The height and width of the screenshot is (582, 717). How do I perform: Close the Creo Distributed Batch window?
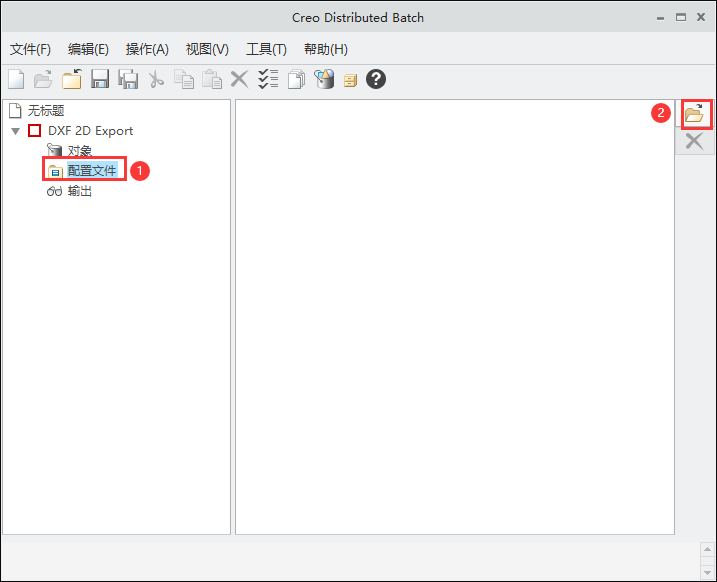[701, 17]
